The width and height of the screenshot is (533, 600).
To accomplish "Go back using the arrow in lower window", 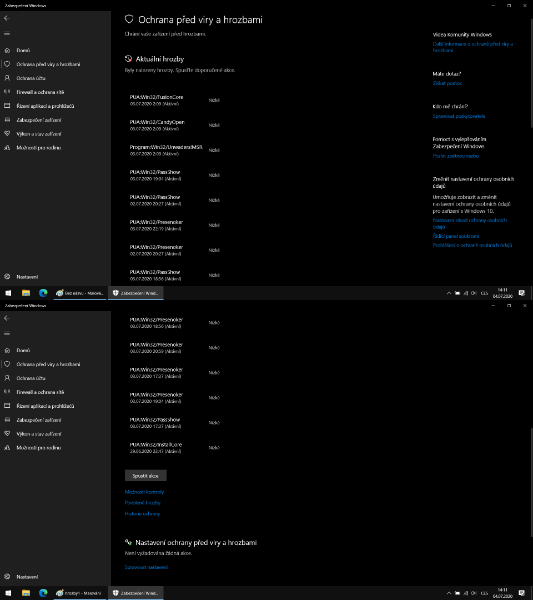I will point(7,318).
